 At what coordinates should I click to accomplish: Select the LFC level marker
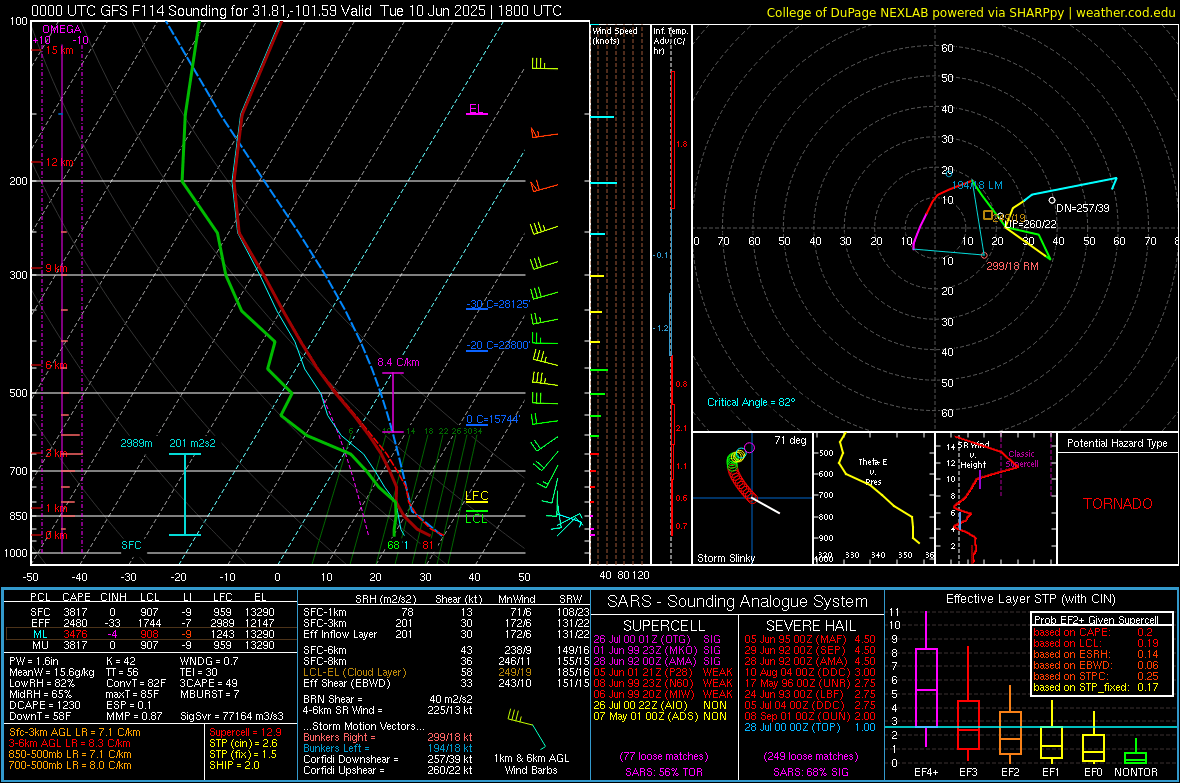(476, 495)
